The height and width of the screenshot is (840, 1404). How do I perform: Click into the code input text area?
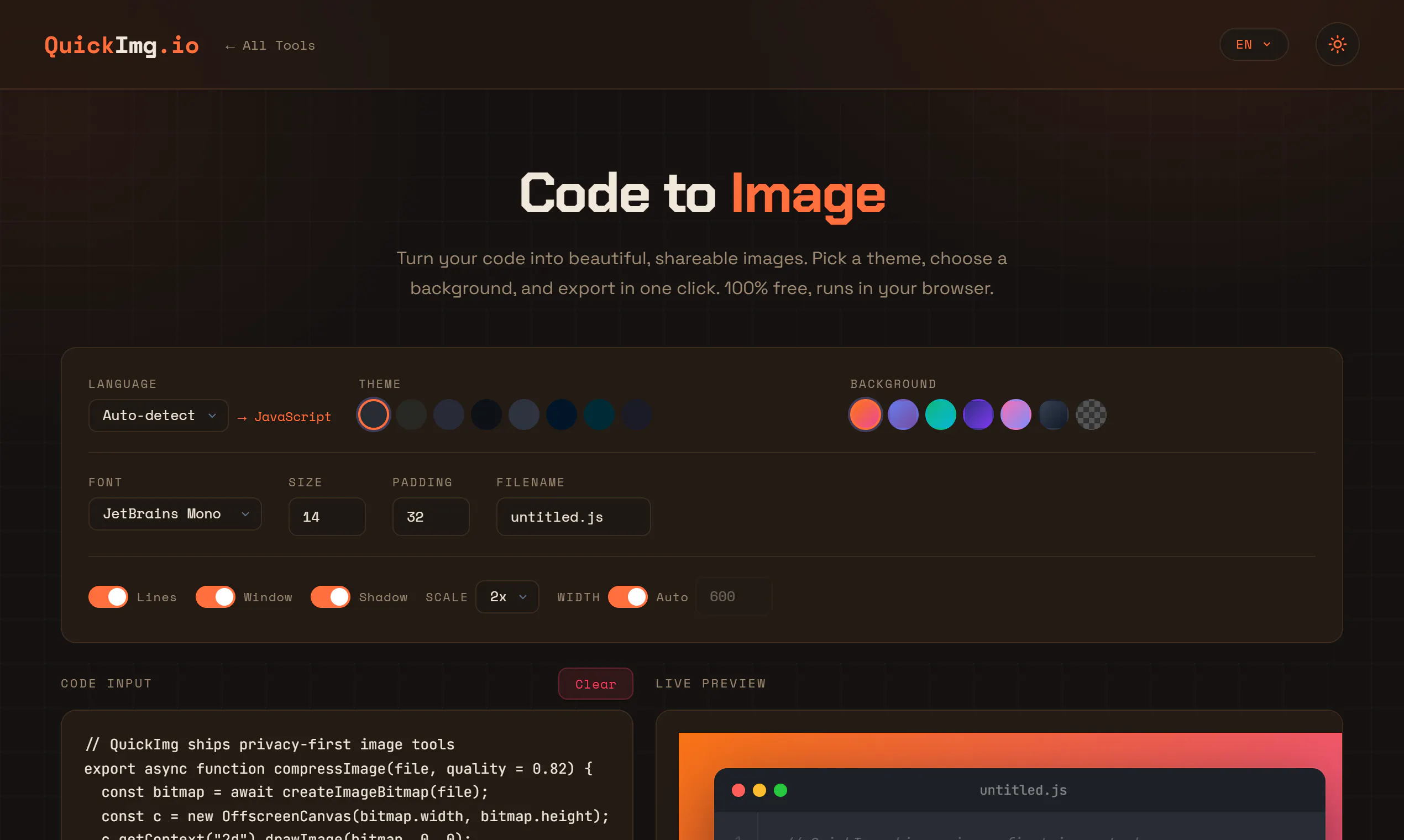347,775
